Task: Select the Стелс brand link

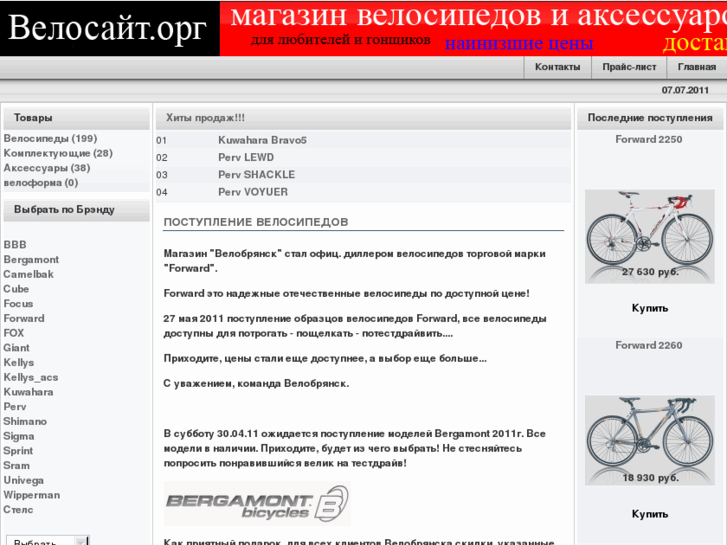Action: [x=18, y=510]
